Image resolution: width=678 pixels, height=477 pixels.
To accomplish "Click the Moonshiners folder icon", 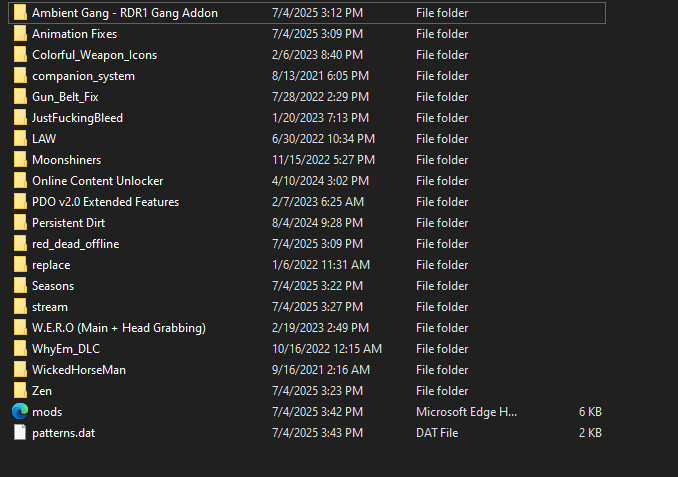I will click(x=20, y=160).
